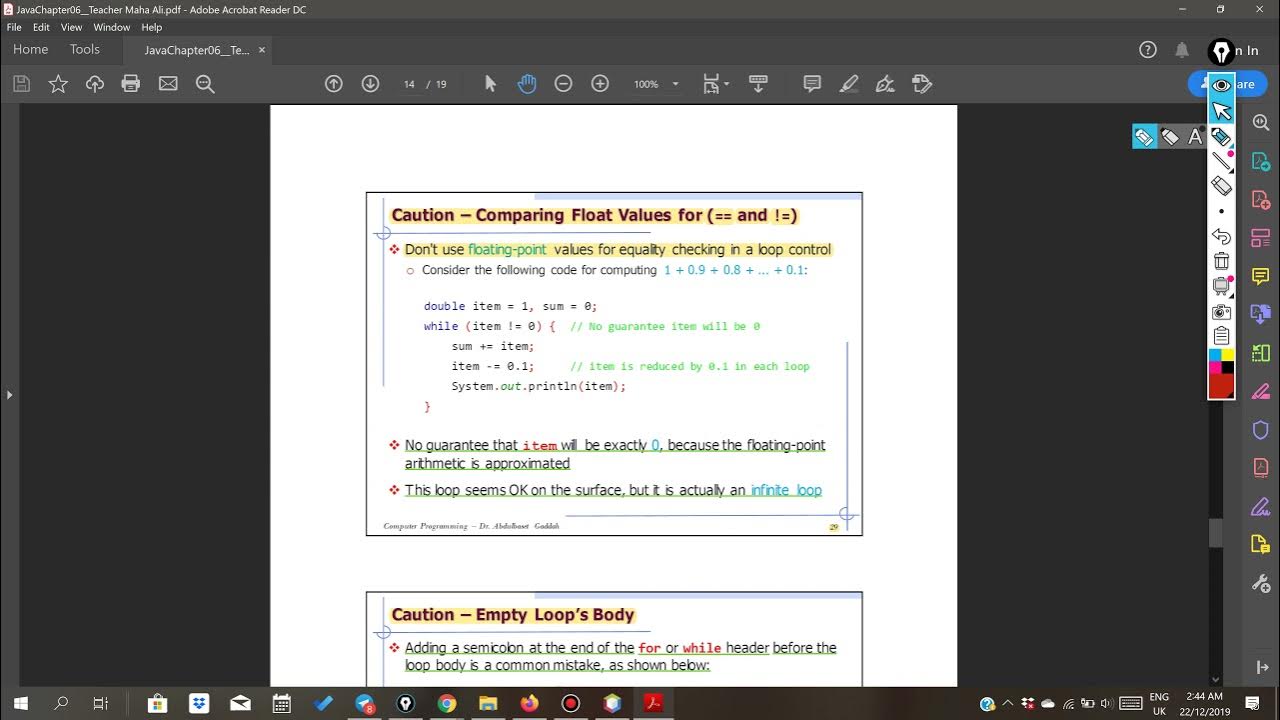This screenshot has width=1280, height=720.
Task: Activate the Selection arrow tool
Action: tap(490, 84)
